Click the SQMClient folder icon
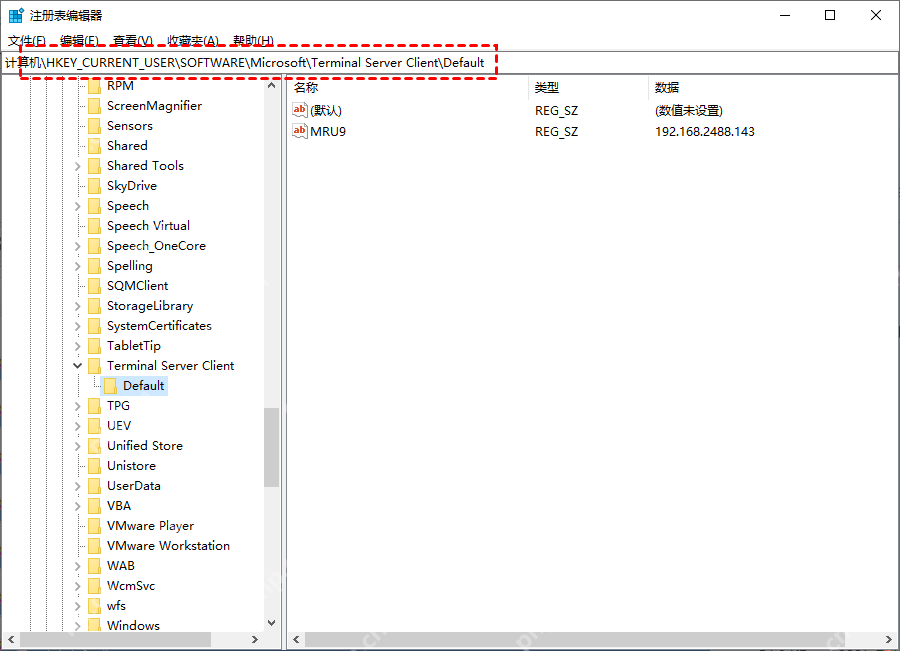The image size is (900, 651). coord(95,286)
